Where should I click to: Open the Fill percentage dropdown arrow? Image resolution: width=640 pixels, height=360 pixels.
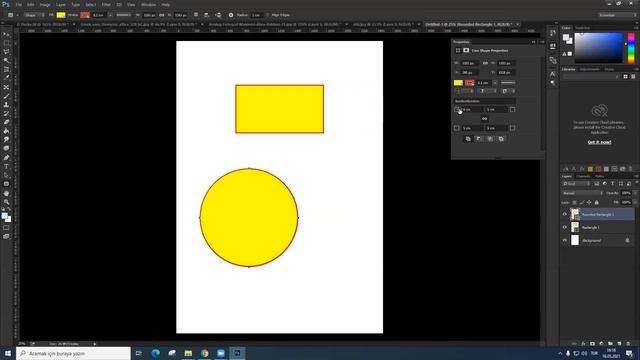[x=635, y=202]
